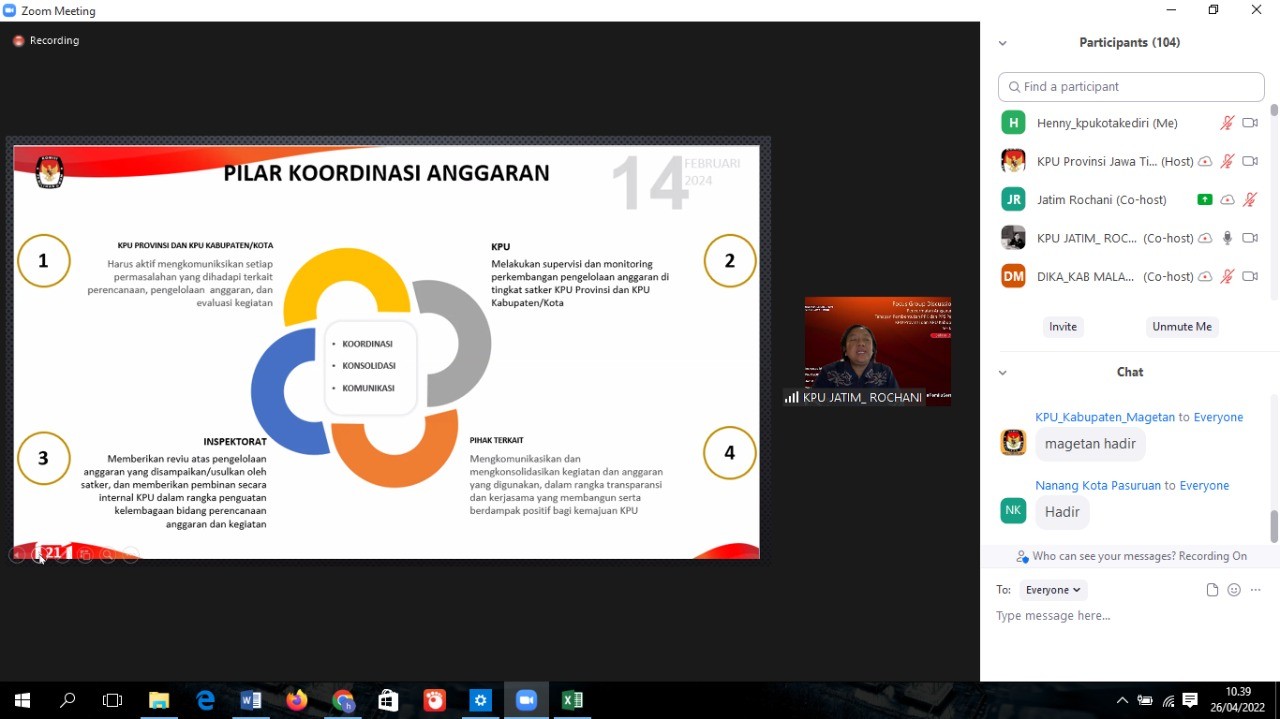Click cloud recording icon beside DIKA_KAB MALA
Image resolution: width=1280 pixels, height=719 pixels.
[x=1205, y=277]
